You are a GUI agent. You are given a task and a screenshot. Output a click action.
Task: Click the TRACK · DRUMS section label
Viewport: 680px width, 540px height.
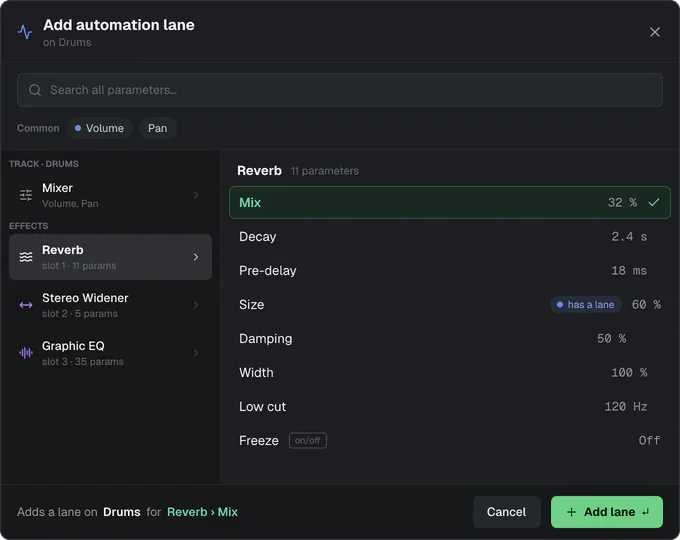click(x=44, y=164)
